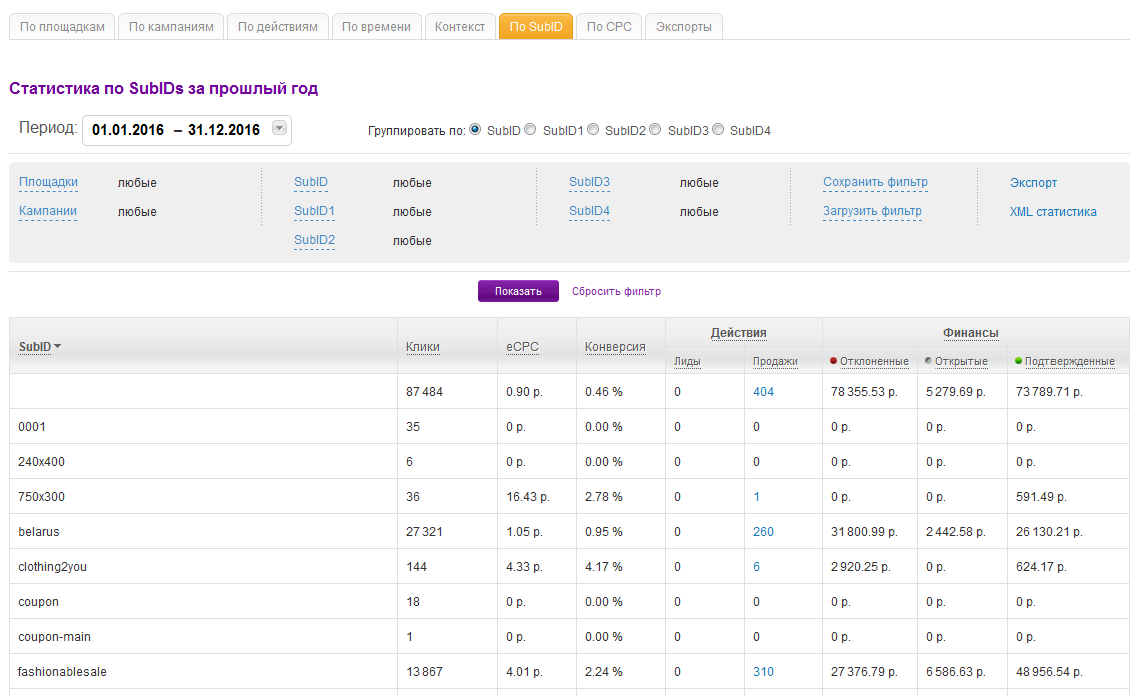Open the Кампании filter selector
This screenshot has width=1139, height=696.
click(48, 211)
